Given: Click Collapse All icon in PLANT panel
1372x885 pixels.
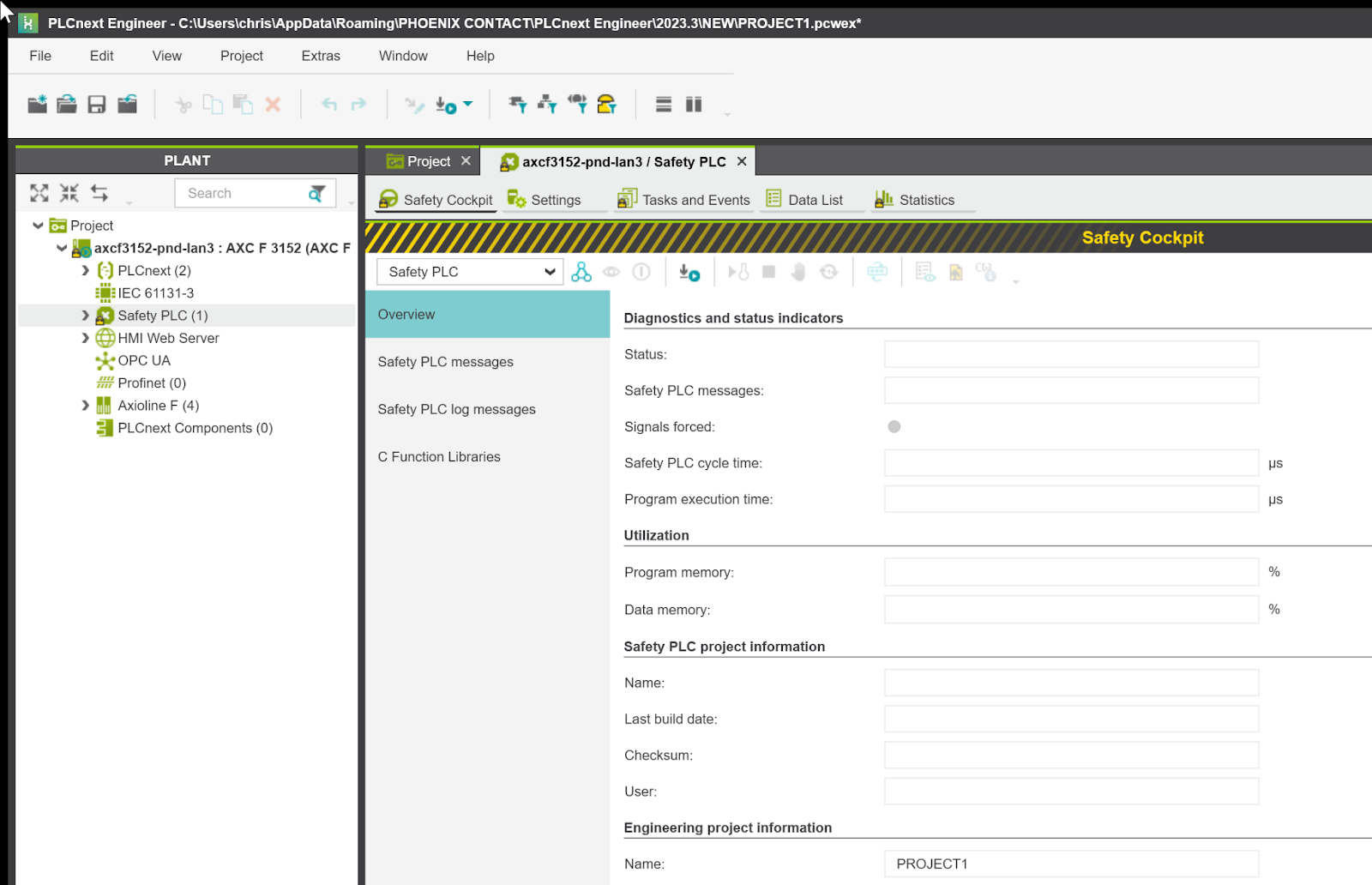Looking at the screenshot, I should (x=69, y=193).
